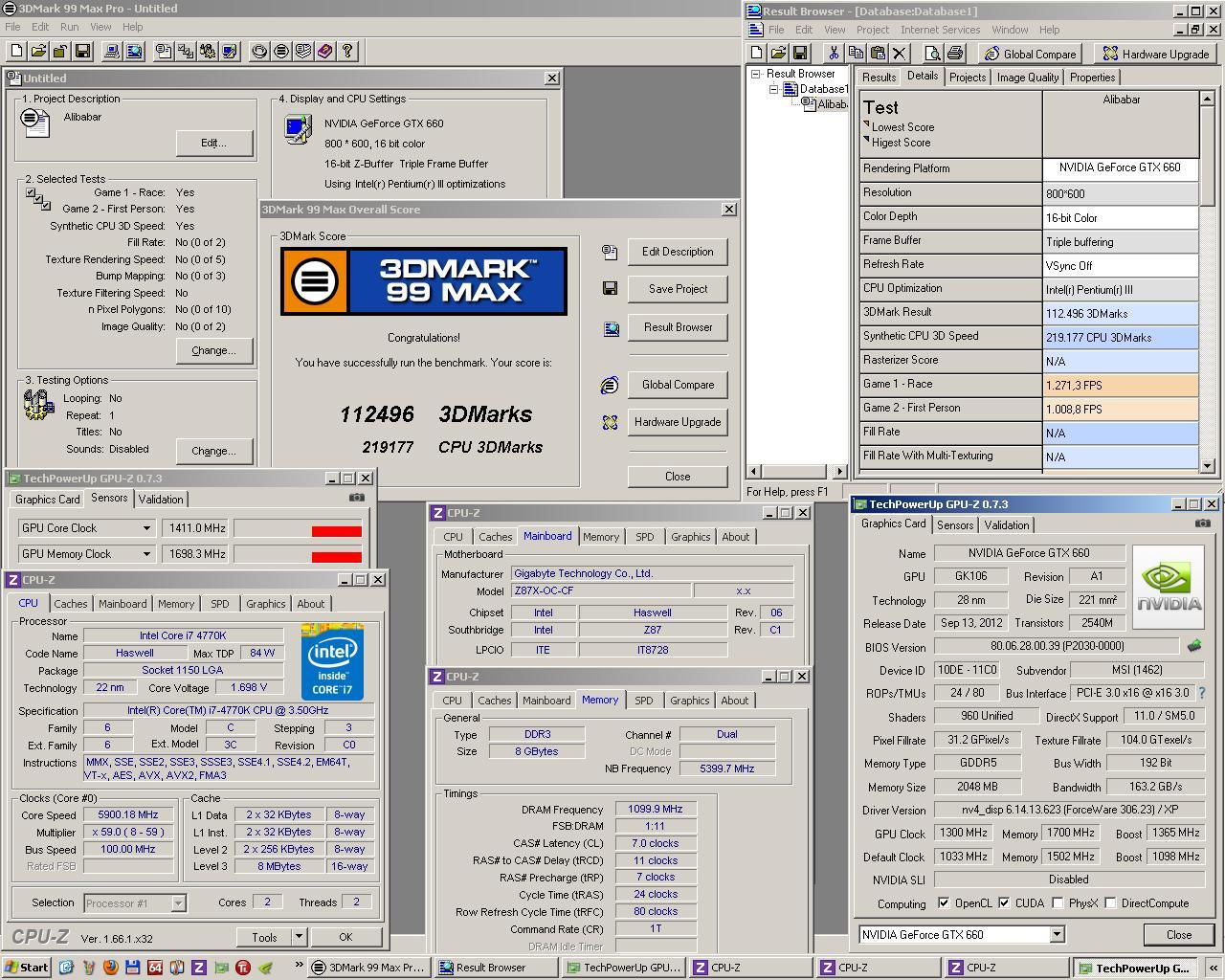Click the GPU-Z camera screenshot icon on Graphics Card tab
The width and height of the screenshot is (1225, 980).
click(1202, 523)
